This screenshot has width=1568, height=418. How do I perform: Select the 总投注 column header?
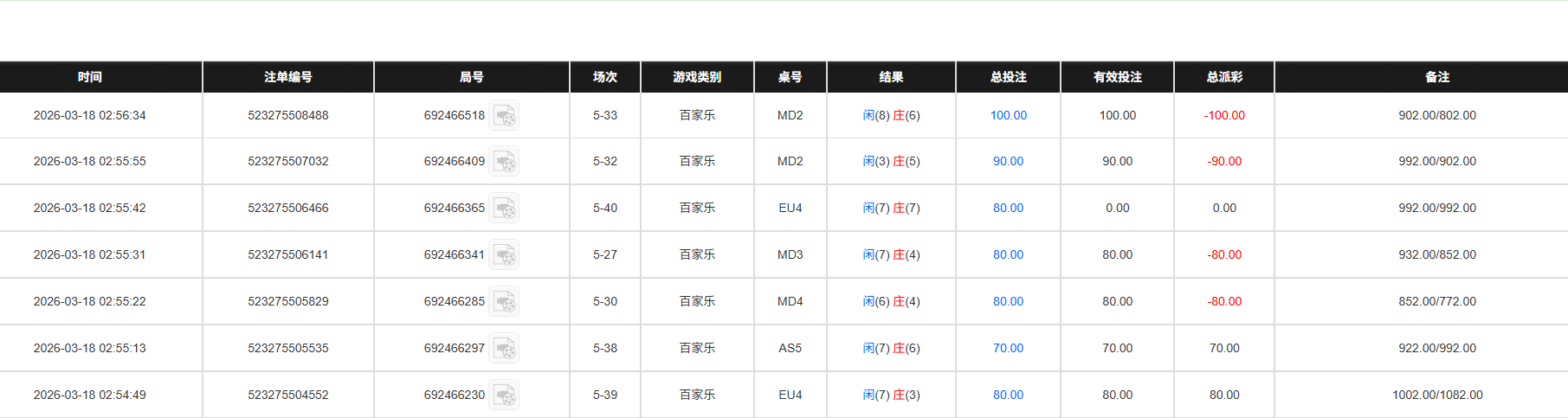pos(1008,77)
